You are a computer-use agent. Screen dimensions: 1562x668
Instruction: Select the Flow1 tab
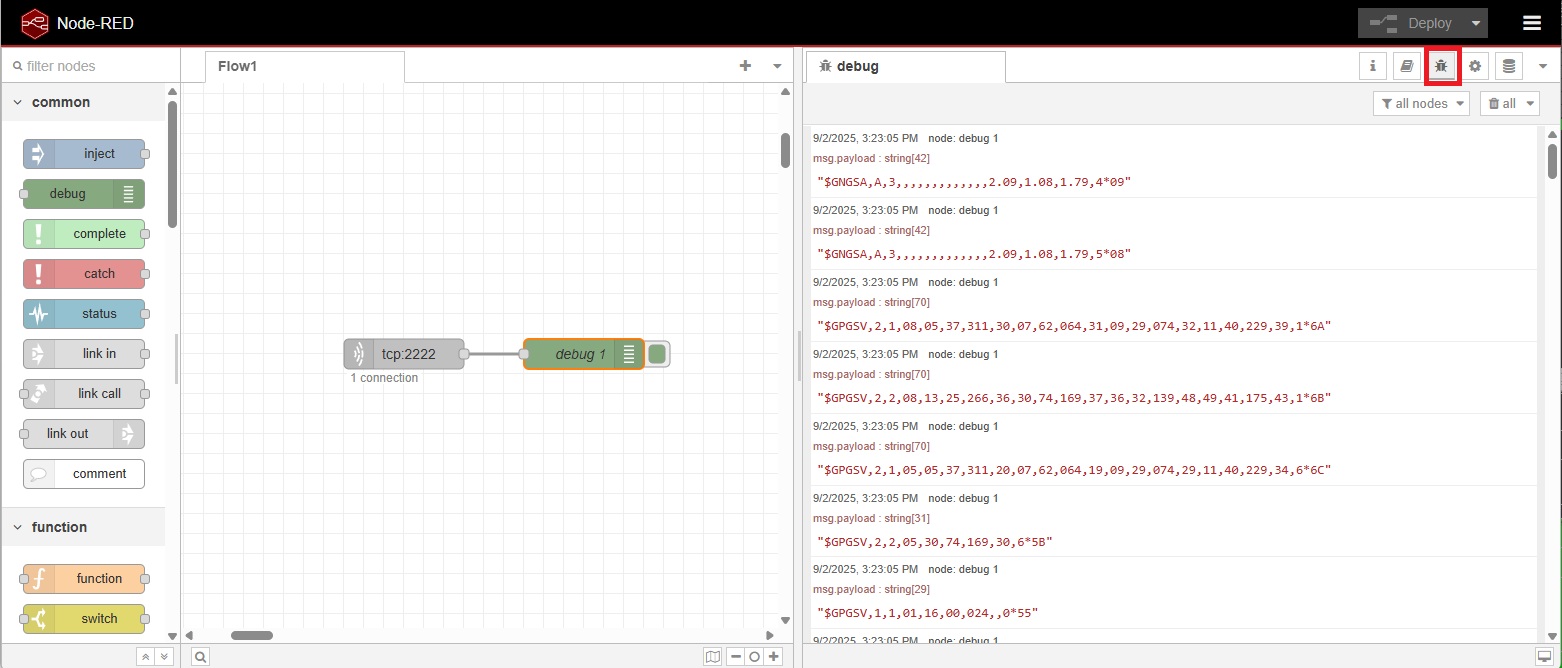click(x=238, y=66)
